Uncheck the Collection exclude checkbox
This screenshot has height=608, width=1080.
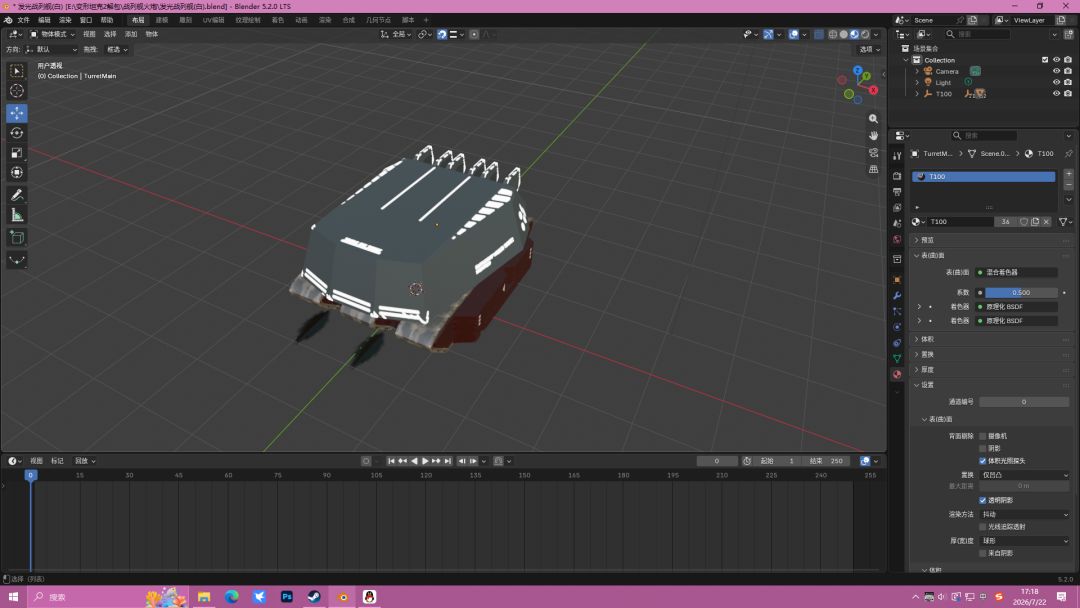(x=1045, y=60)
